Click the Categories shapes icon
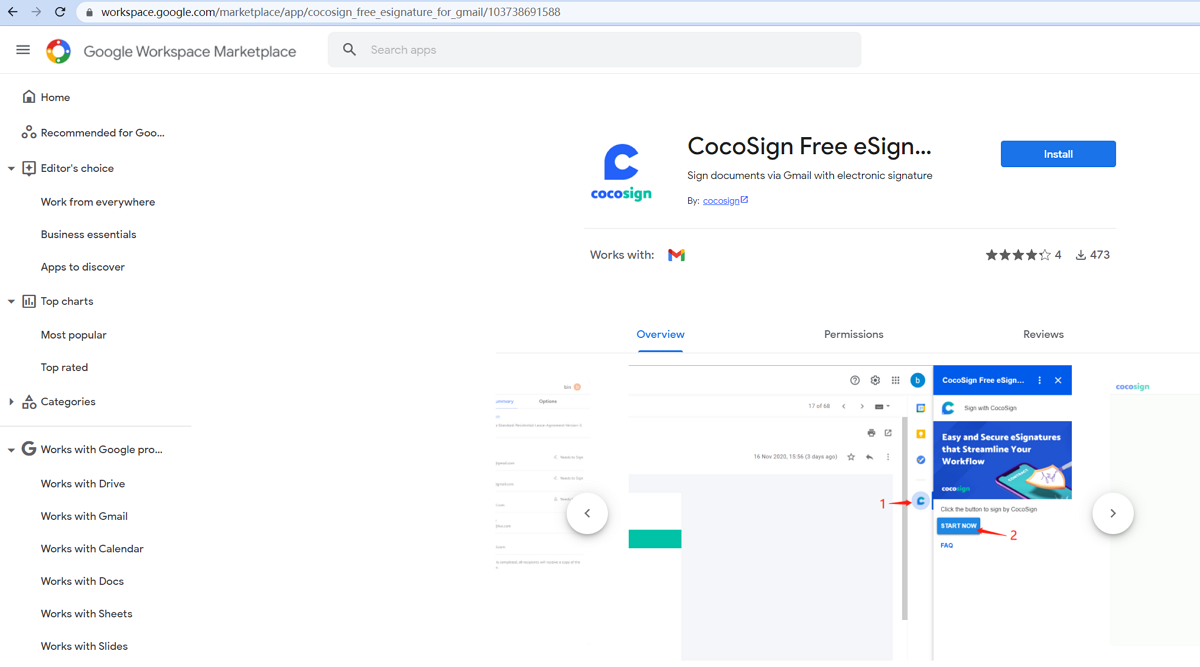The image size is (1200, 667). (x=29, y=402)
